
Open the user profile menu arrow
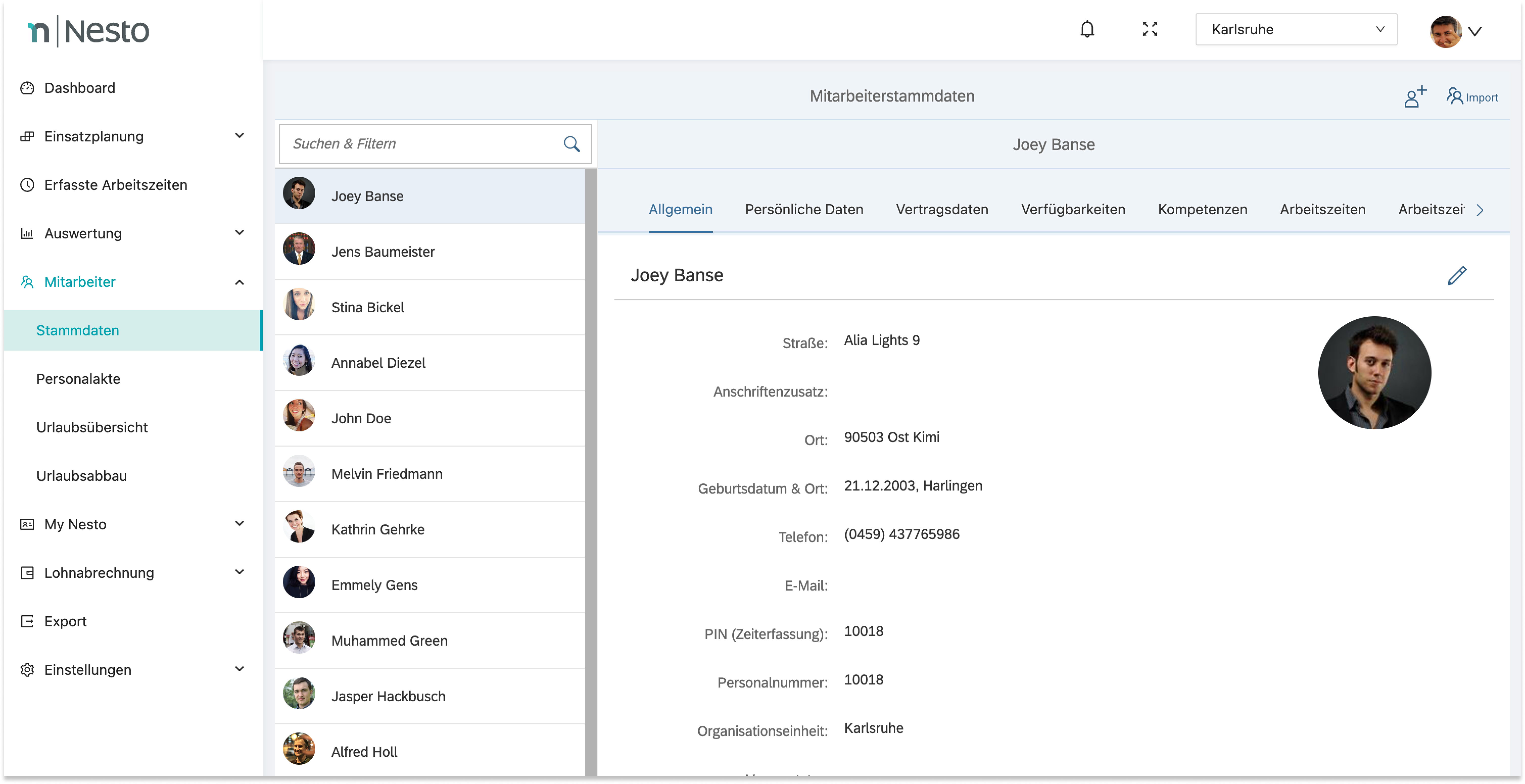(x=1475, y=31)
